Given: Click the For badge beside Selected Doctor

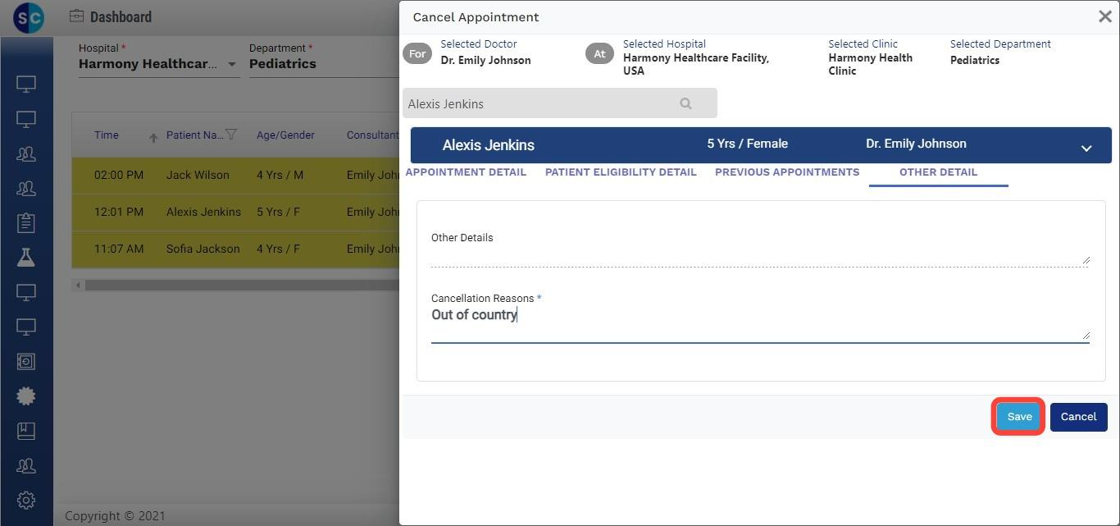Looking at the screenshot, I should 417,54.
